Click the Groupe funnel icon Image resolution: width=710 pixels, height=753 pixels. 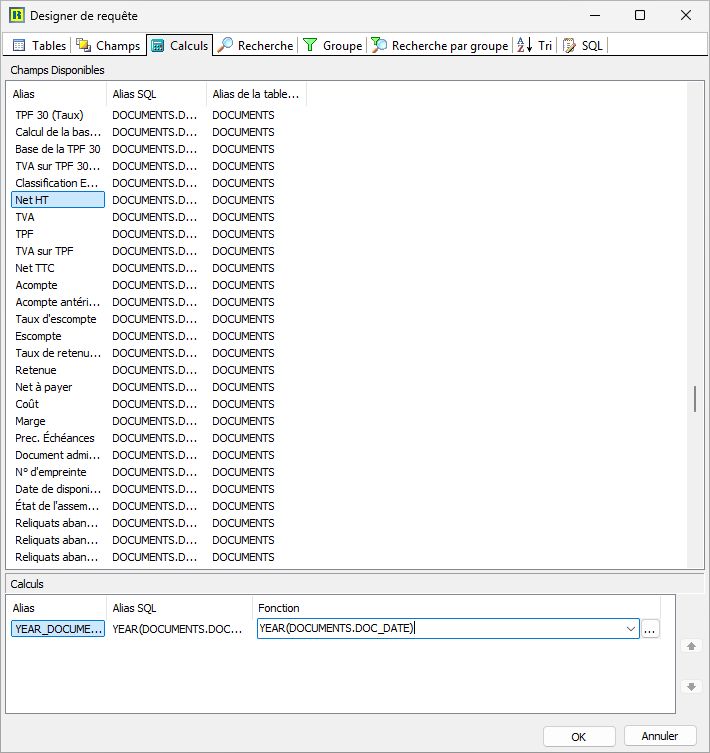point(310,45)
